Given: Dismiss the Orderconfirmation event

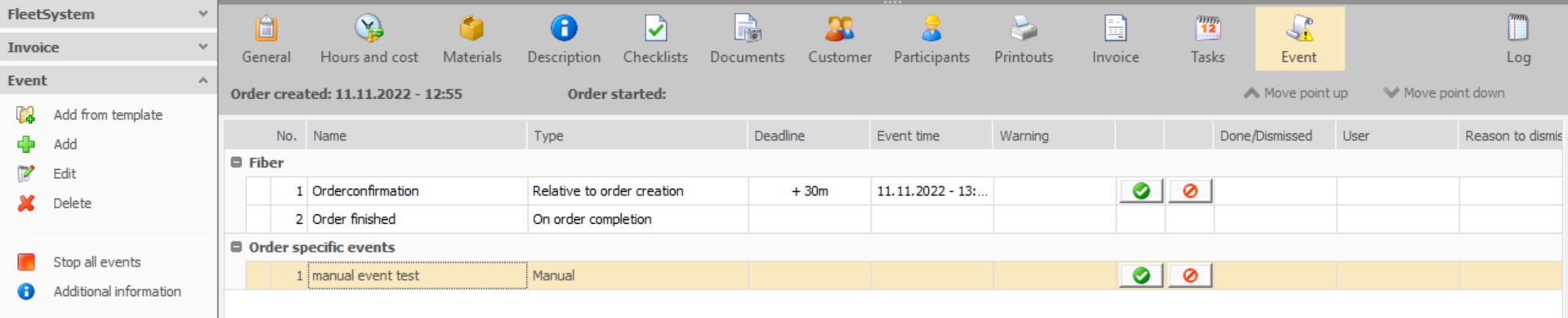Looking at the screenshot, I should (x=1190, y=191).
